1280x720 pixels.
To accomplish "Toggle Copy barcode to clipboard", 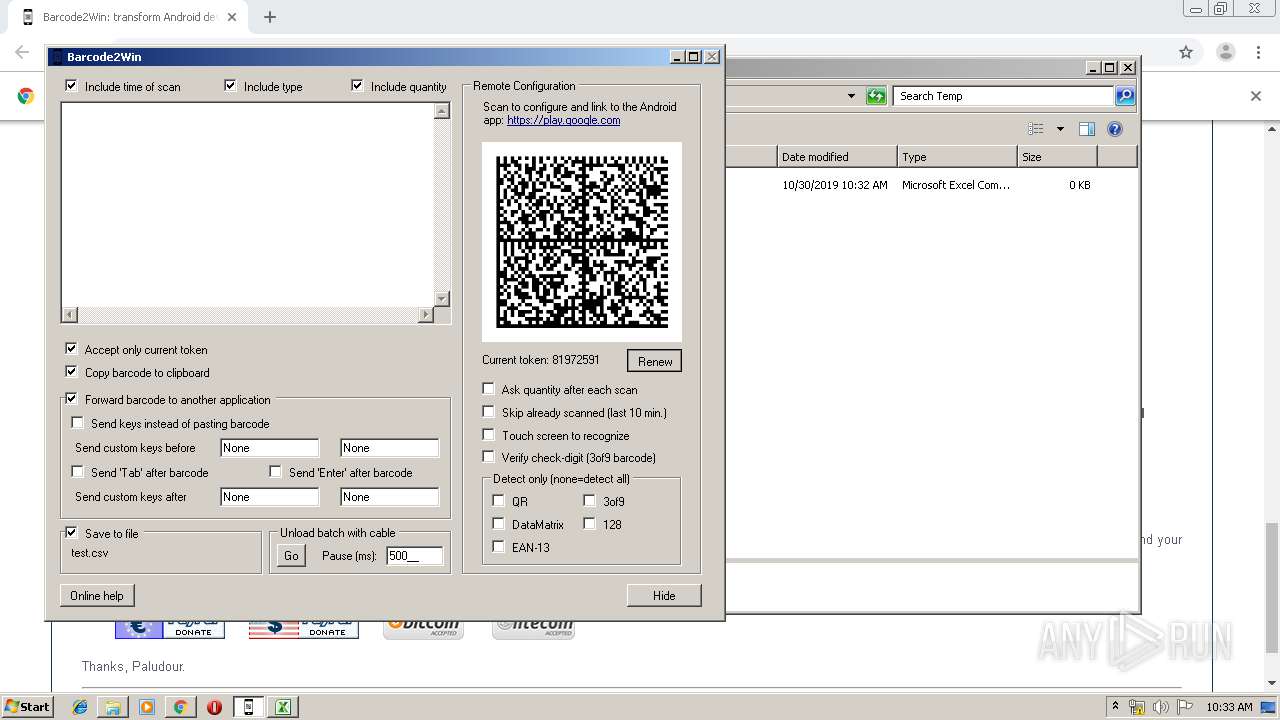I will (x=71, y=372).
